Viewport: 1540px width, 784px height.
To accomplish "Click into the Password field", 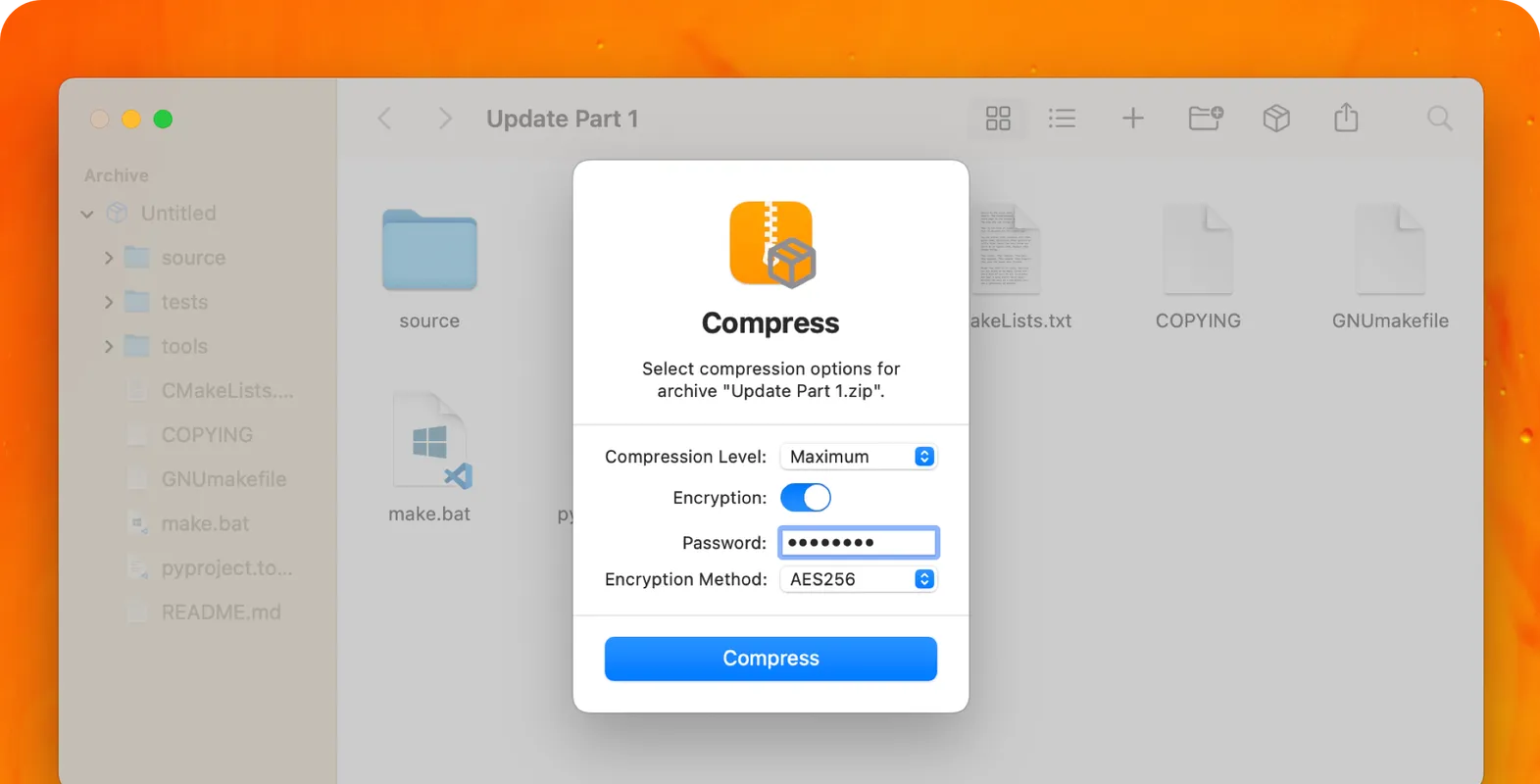I will pos(859,543).
